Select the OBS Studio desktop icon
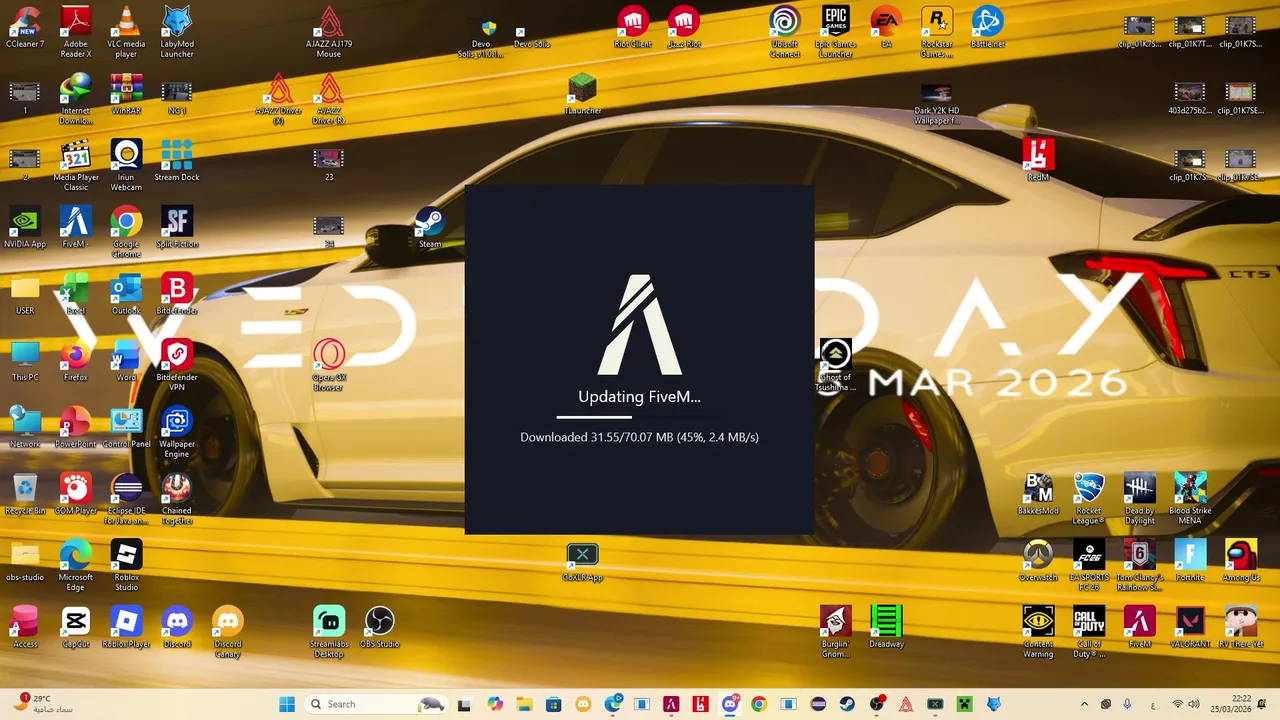Viewport: 1280px width, 720px height. pyautogui.click(x=379, y=628)
